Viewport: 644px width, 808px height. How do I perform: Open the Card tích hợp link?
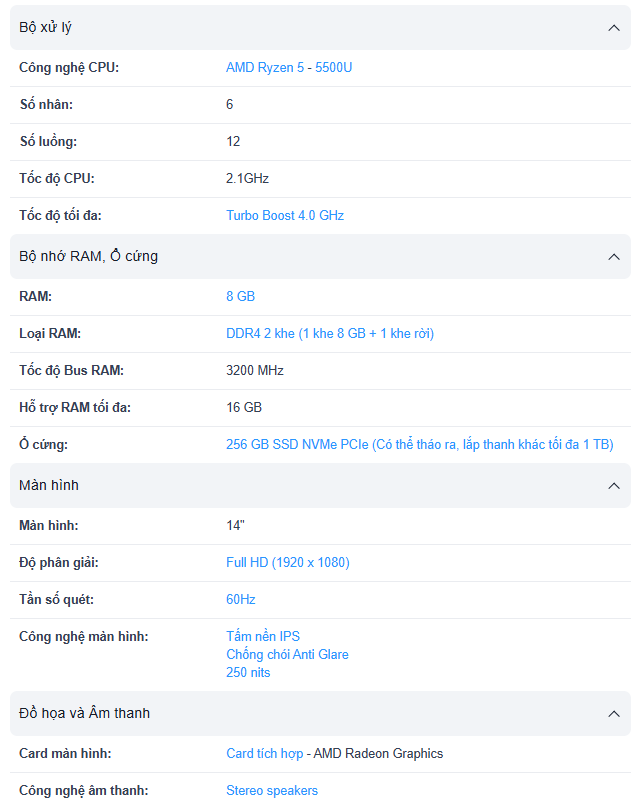(x=264, y=754)
